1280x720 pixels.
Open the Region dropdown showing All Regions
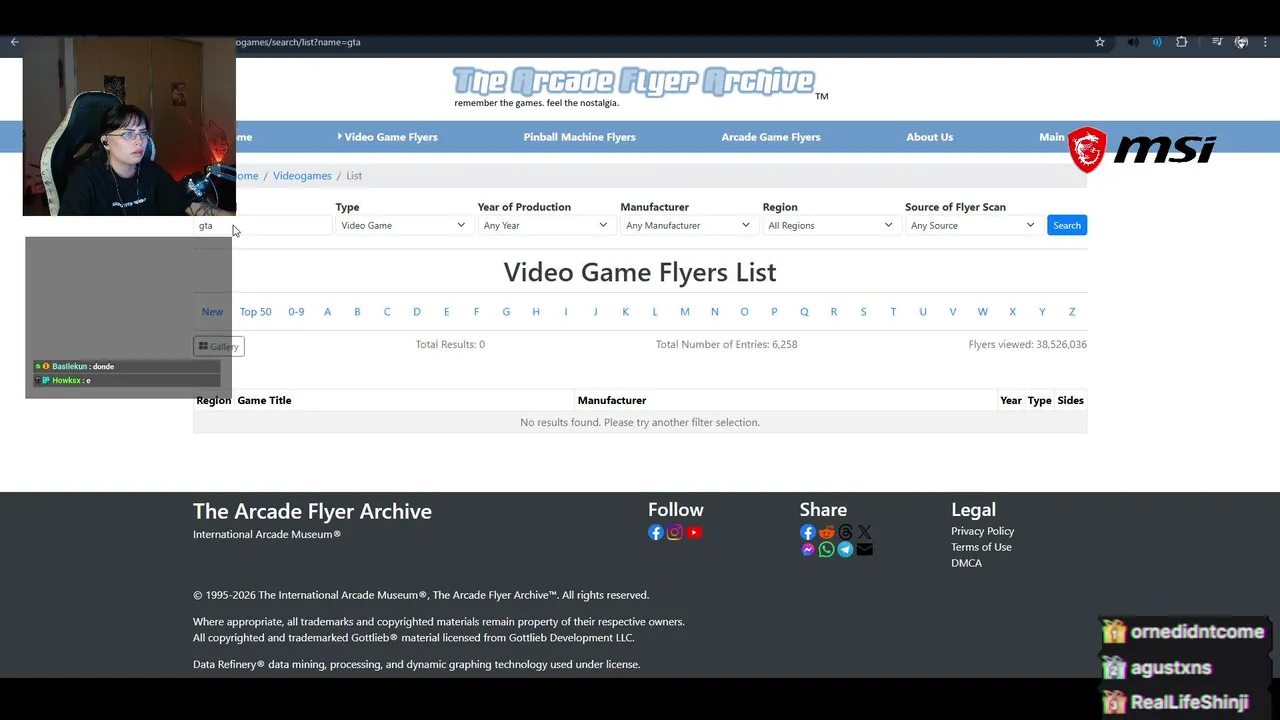[830, 225]
